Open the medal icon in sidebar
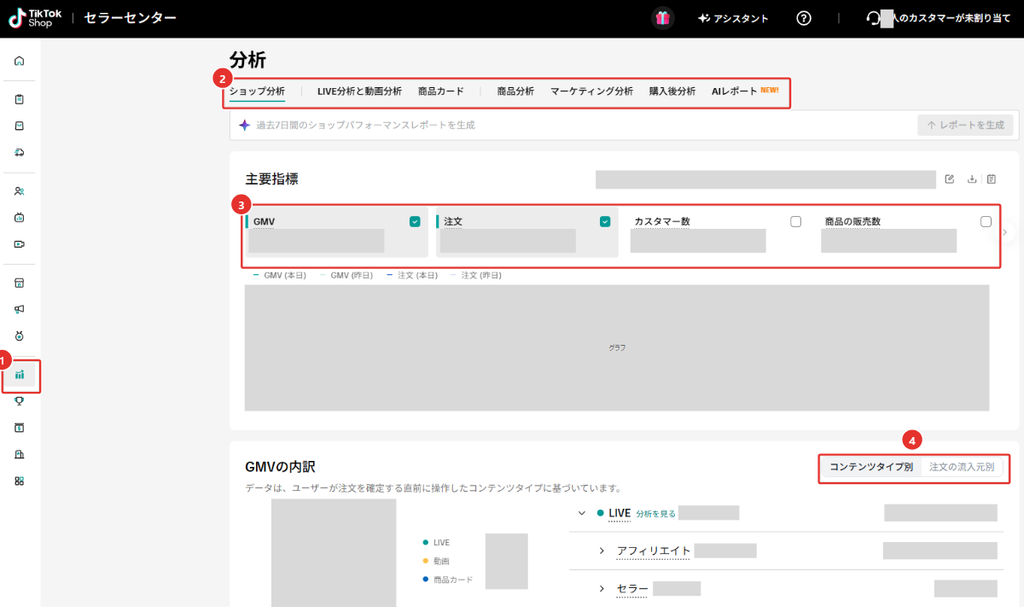Image resolution: width=1024 pixels, height=607 pixels. [19, 336]
